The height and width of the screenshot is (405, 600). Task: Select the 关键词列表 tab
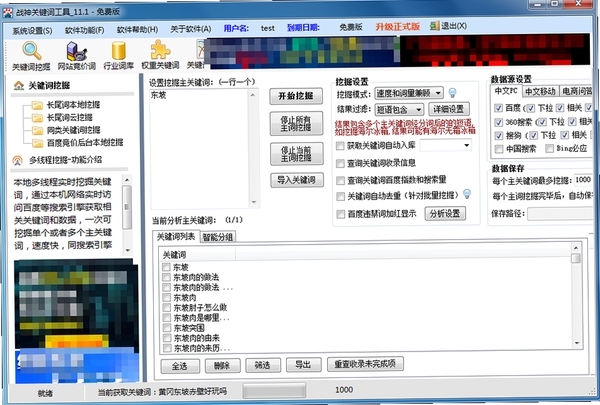[176, 237]
